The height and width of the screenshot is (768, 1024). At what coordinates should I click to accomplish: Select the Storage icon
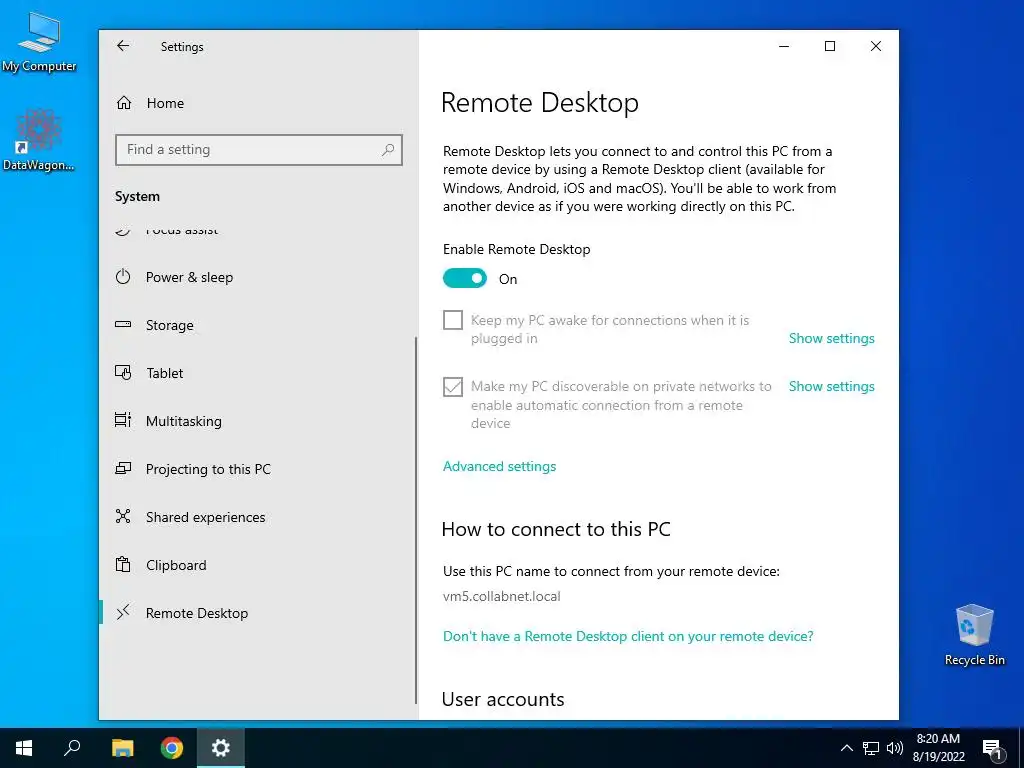(123, 324)
